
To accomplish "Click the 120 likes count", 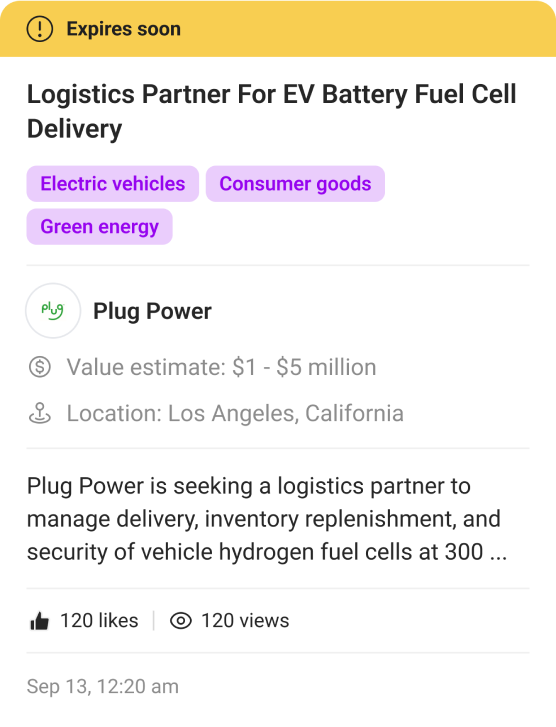I will (x=99, y=621).
